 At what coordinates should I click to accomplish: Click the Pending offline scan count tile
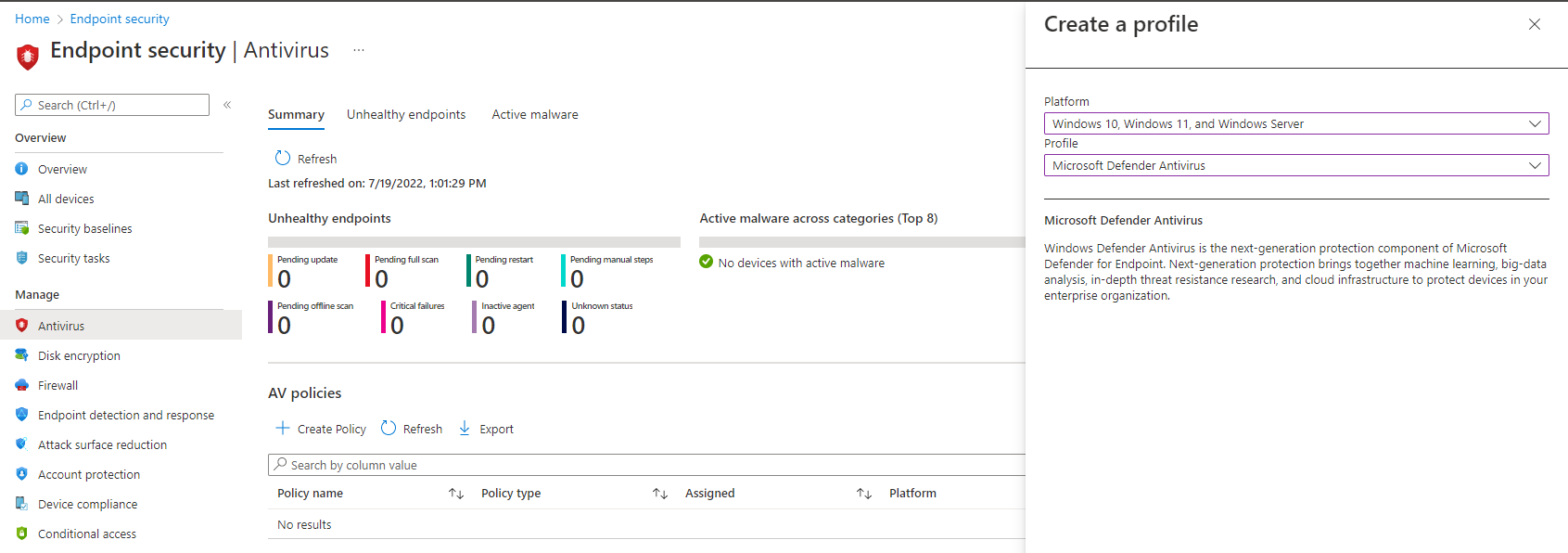point(312,317)
